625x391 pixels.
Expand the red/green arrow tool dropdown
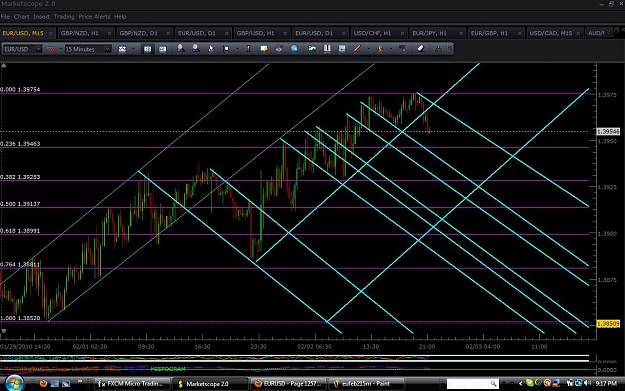tap(391, 49)
